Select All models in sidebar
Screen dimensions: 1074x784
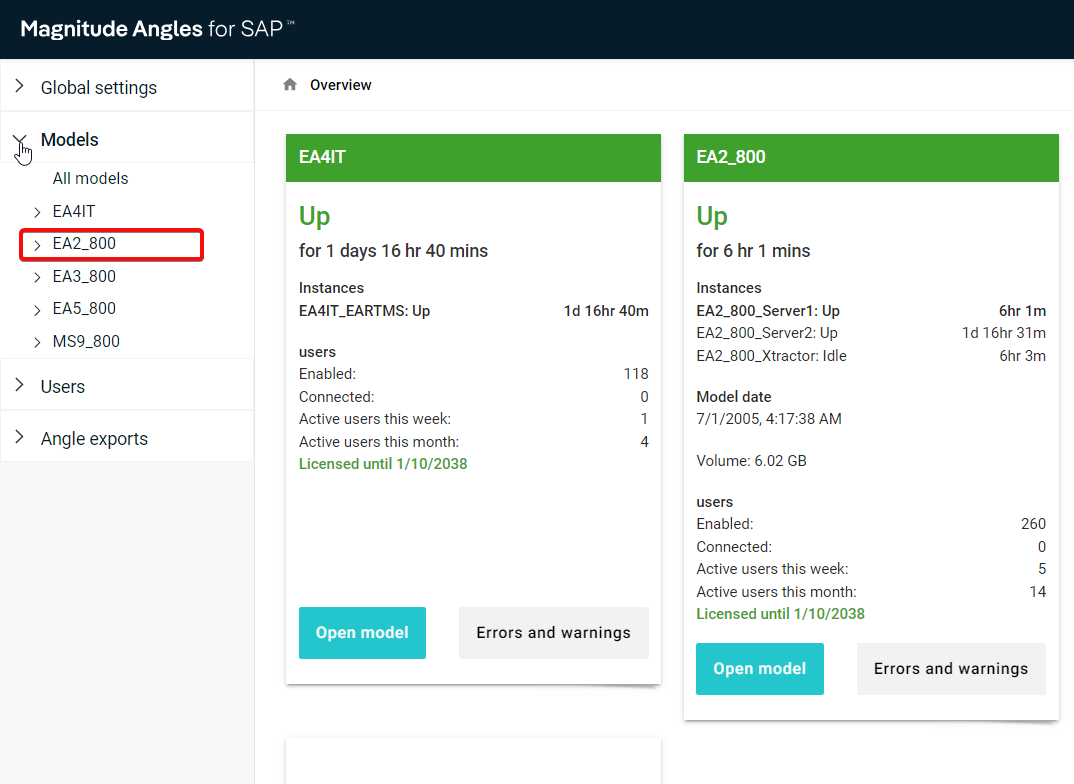click(x=90, y=179)
